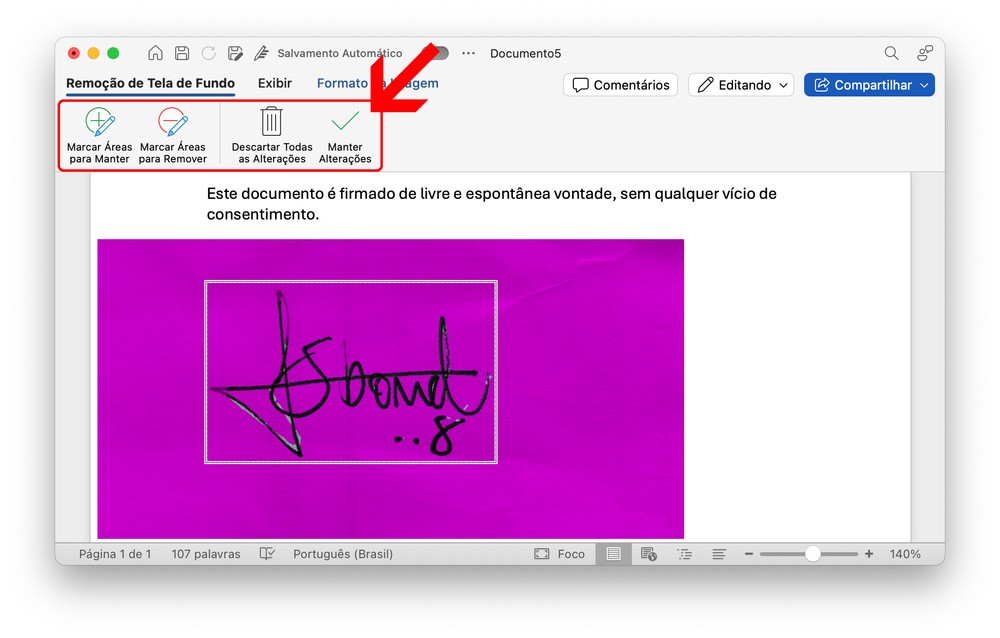Open the Comentários button

click(620, 85)
